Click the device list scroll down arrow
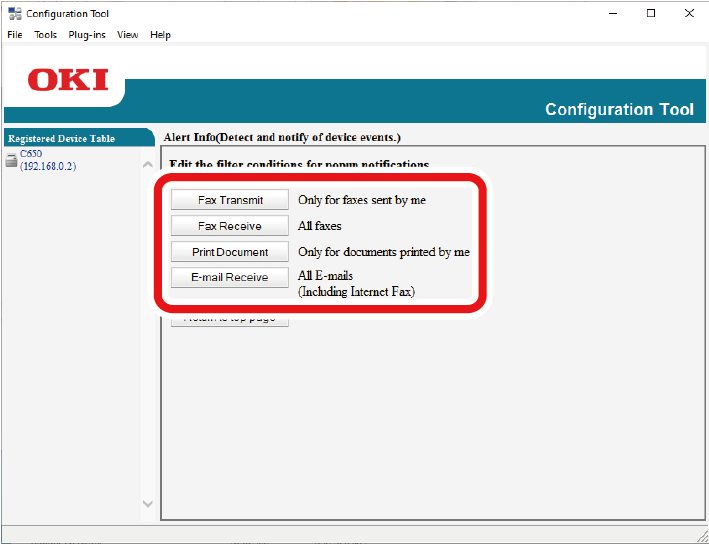Image resolution: width=709 pixels, height=544 pixels. 148,504
